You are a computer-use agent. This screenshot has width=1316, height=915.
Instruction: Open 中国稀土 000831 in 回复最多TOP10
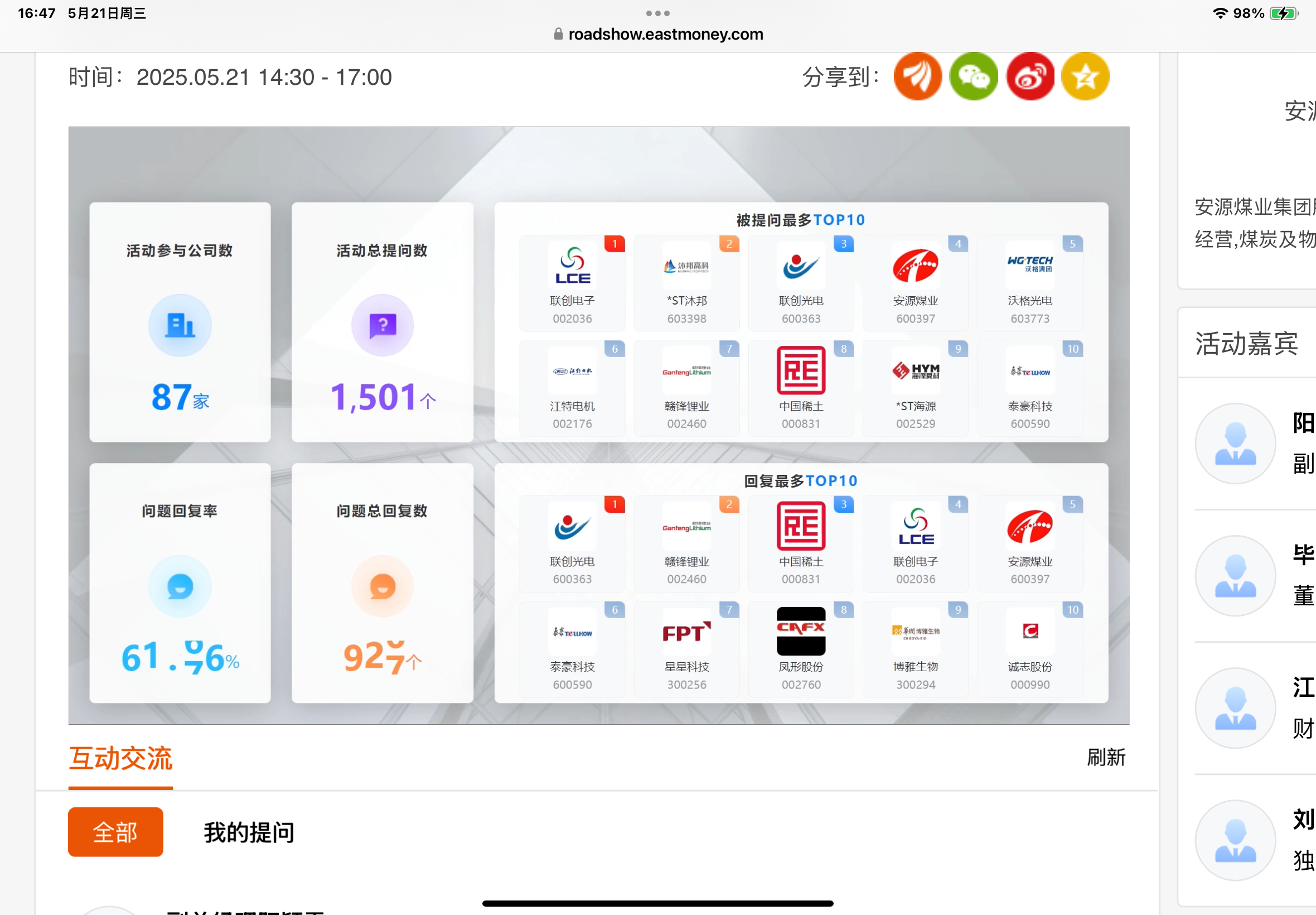tap(801, 543)
